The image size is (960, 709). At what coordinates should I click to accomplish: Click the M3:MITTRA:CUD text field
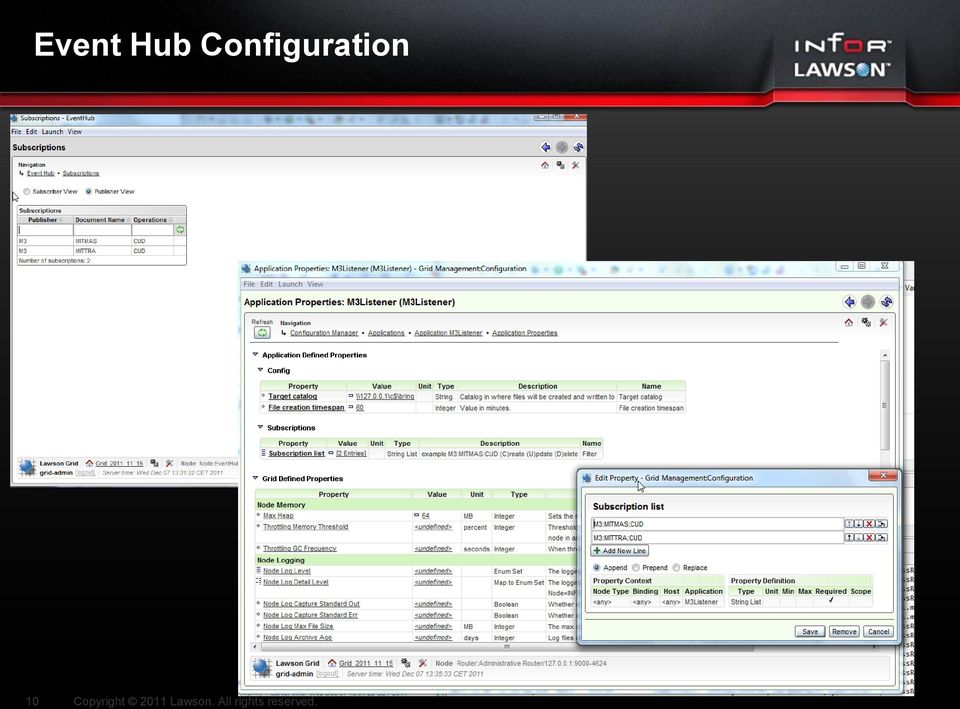pos(717,538)
